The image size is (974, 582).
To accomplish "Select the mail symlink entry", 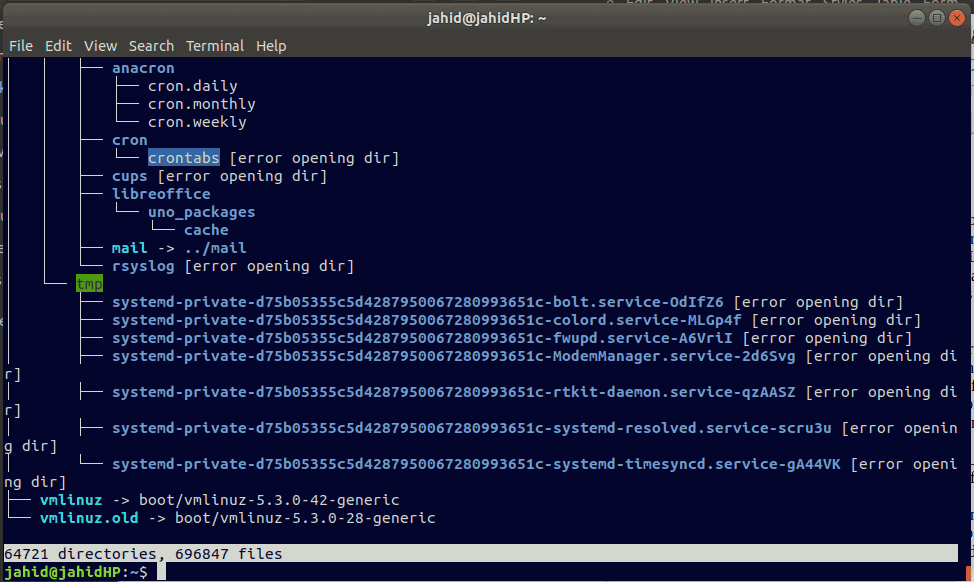I will pos(129,247).
